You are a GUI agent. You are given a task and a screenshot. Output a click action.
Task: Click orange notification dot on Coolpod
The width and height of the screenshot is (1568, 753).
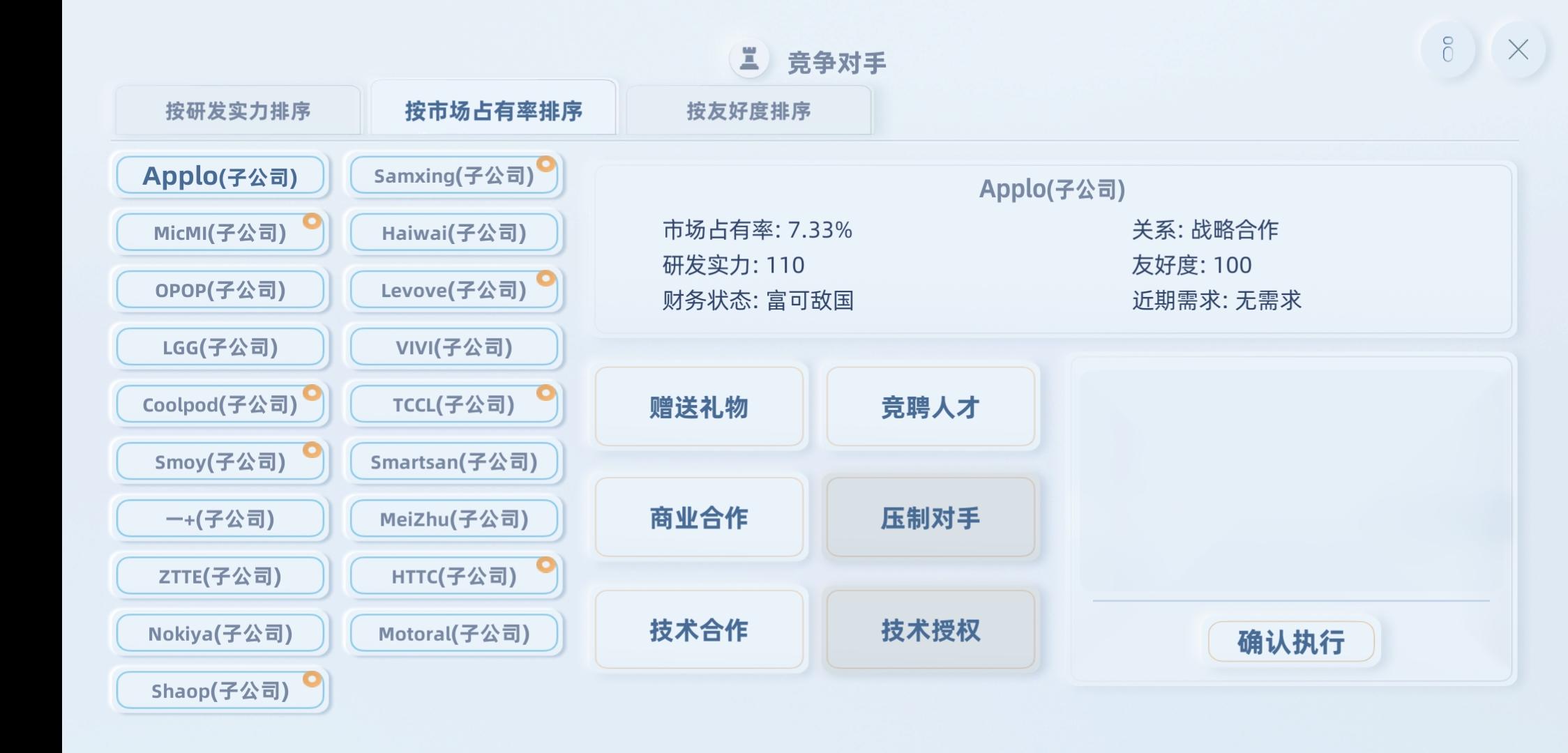(312, 393)
